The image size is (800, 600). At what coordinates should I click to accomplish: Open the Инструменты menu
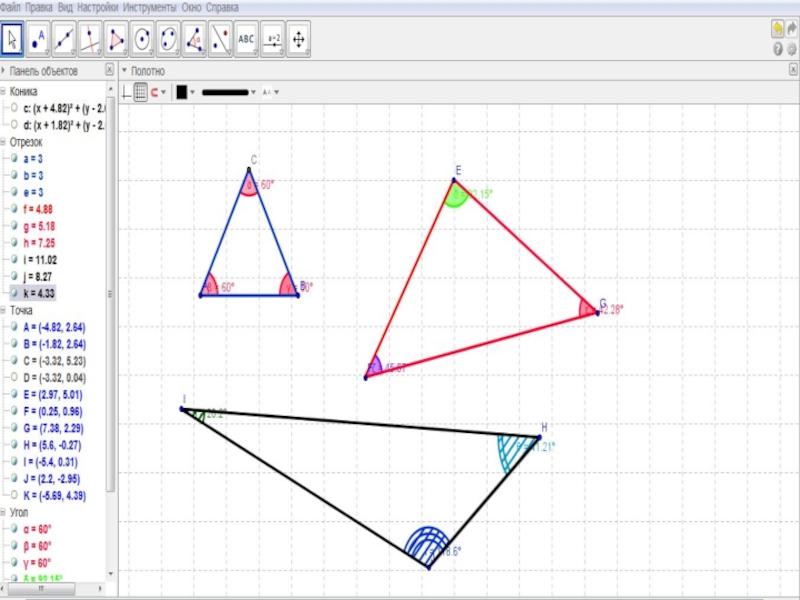(149, 6)
